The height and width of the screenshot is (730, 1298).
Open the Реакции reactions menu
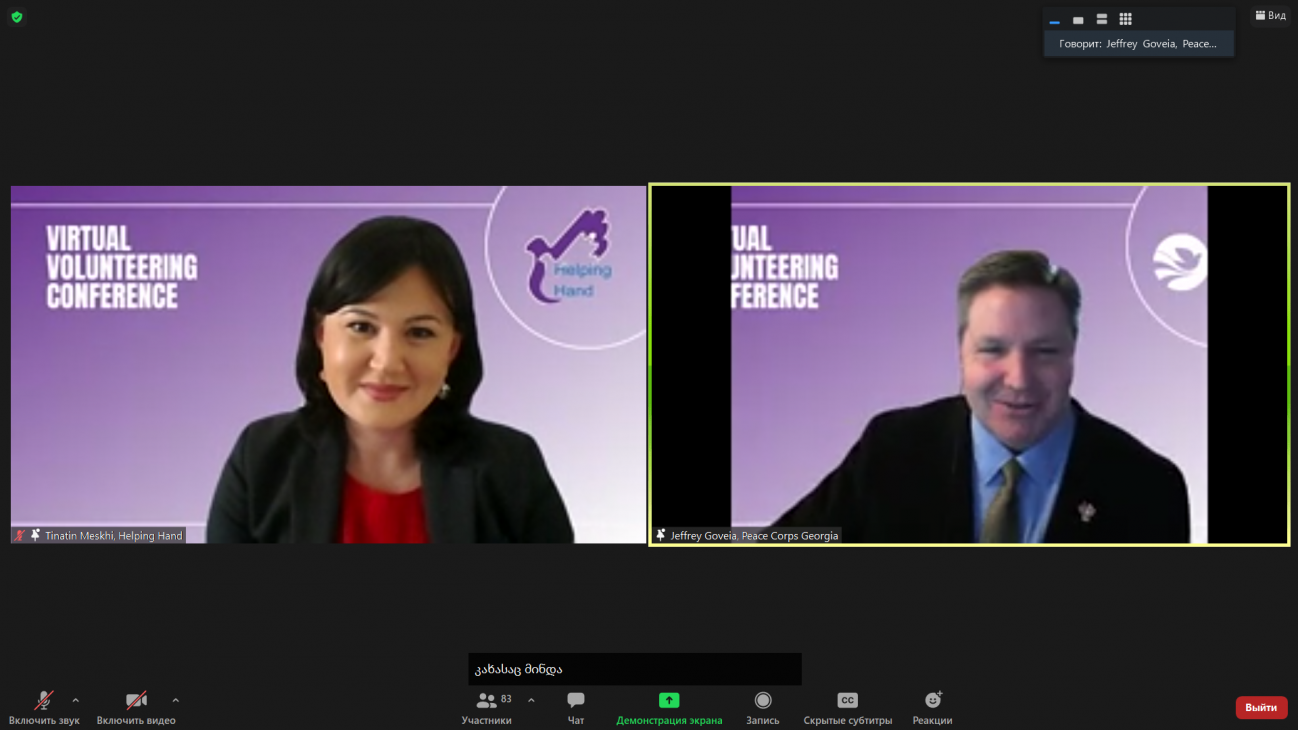pyautogui.click(x=932, y=706)
